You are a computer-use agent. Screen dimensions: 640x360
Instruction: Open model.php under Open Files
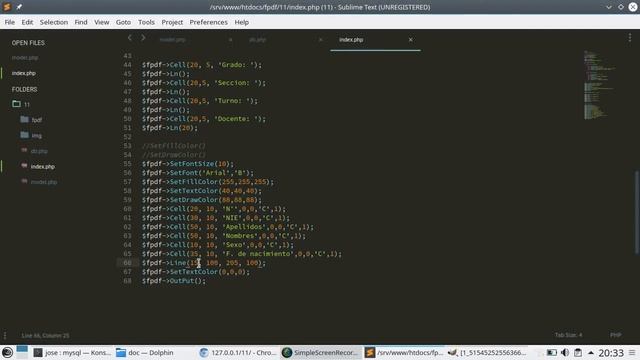click(25, 58)
